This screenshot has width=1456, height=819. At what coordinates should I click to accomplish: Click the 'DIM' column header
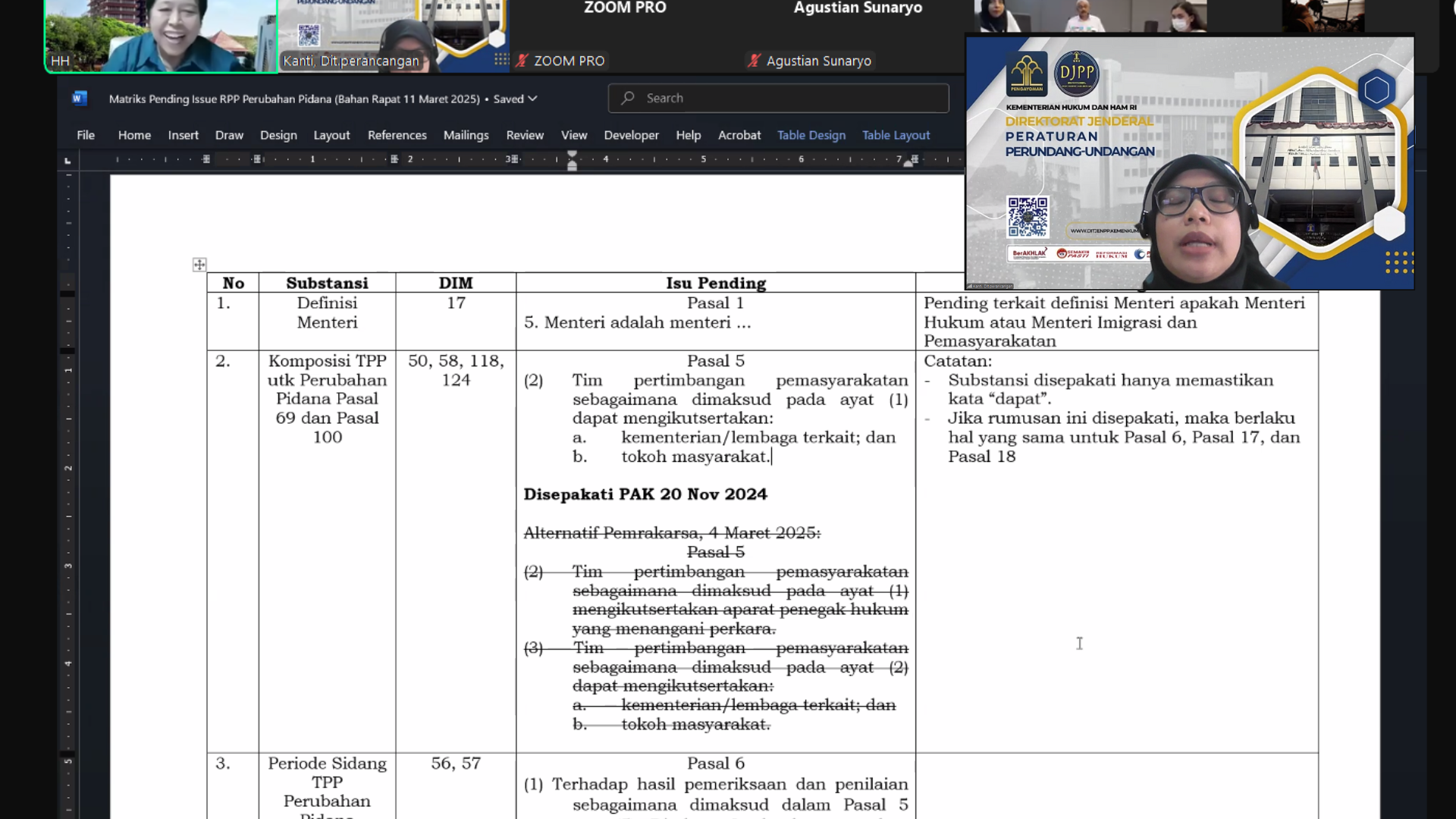[x=456, y=283]
